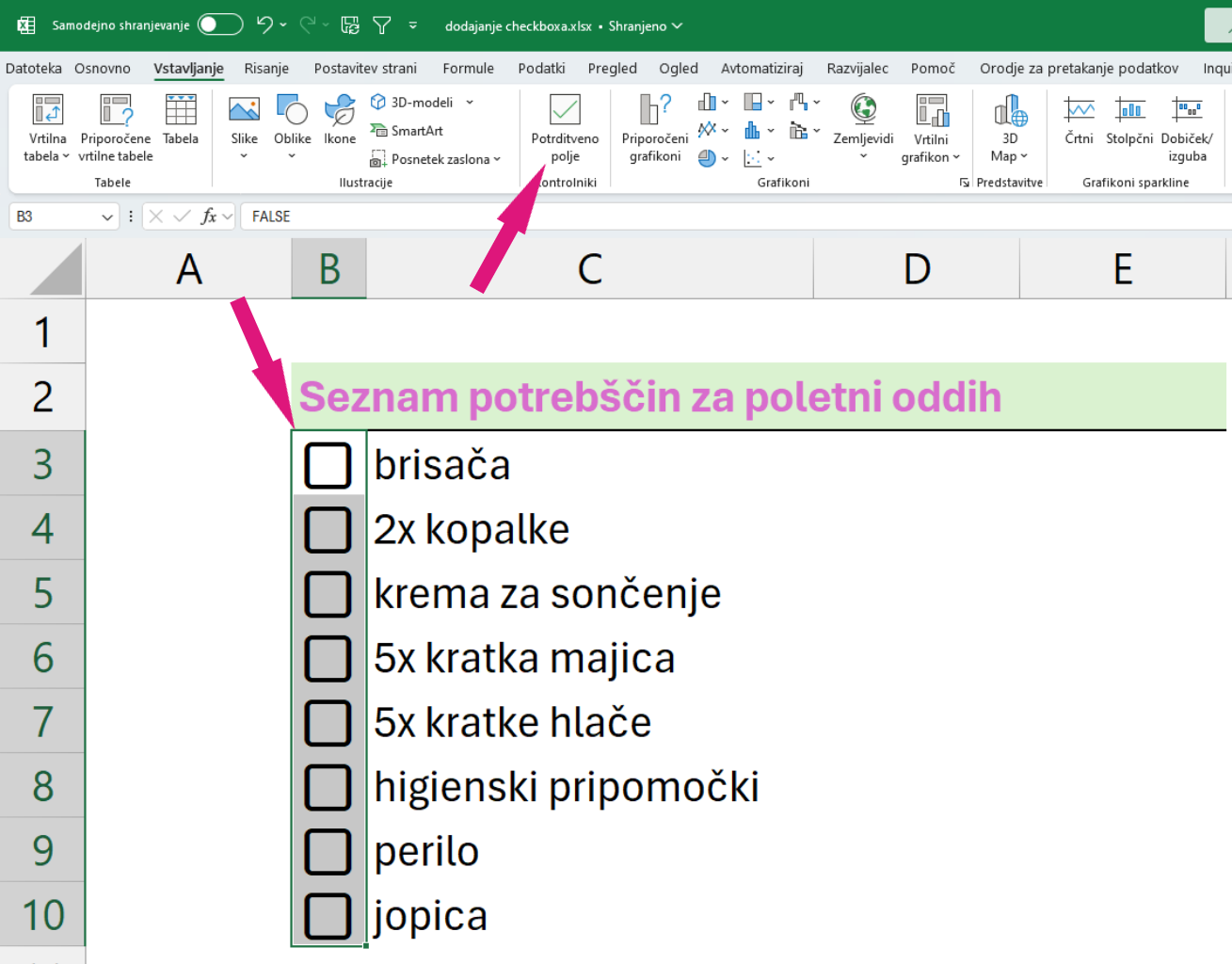Open the Postavitev strani tab
This screenshot has height=964, width=1232.
[x=365, y=68]
